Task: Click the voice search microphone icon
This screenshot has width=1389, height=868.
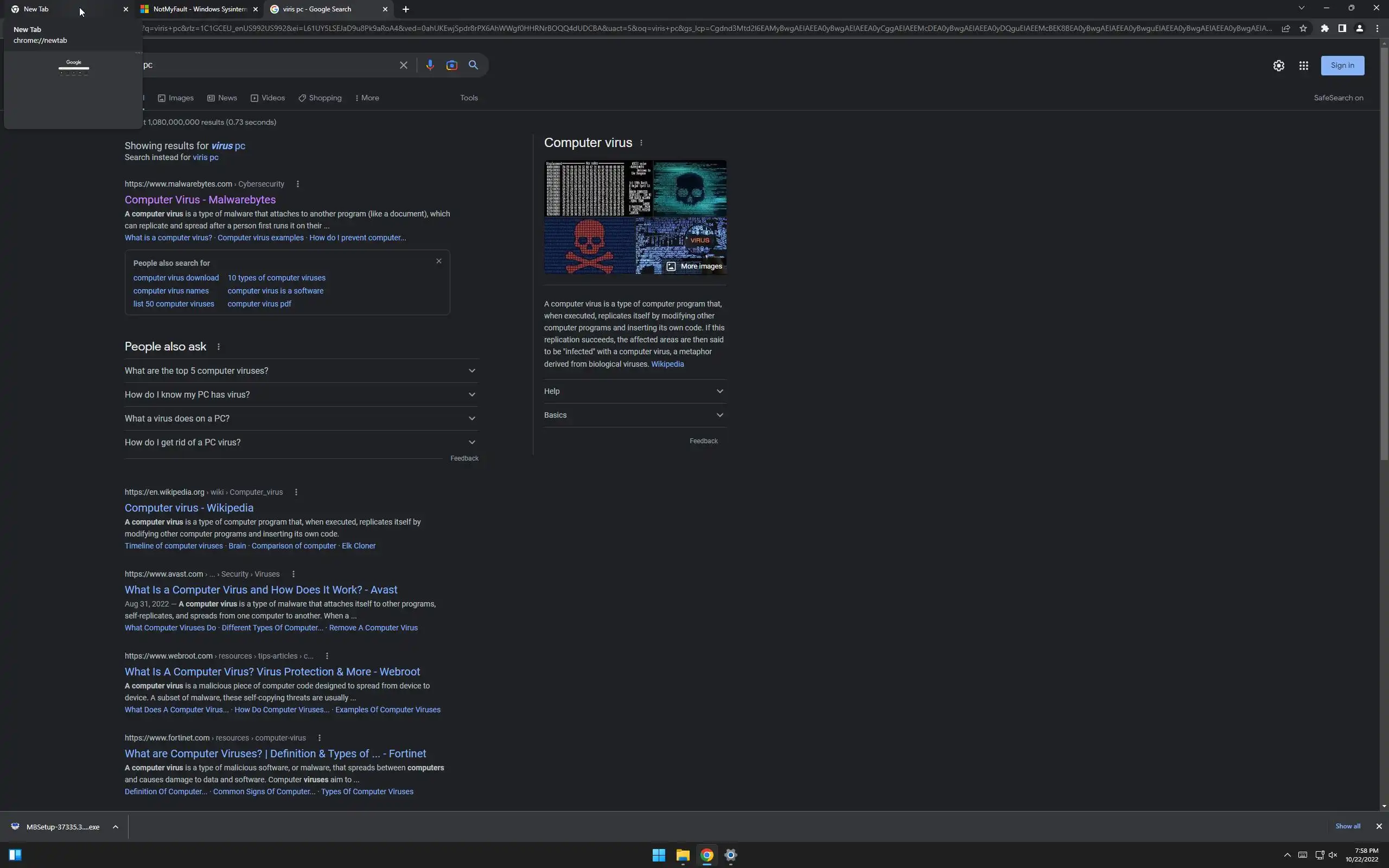Action: point(429,66)
